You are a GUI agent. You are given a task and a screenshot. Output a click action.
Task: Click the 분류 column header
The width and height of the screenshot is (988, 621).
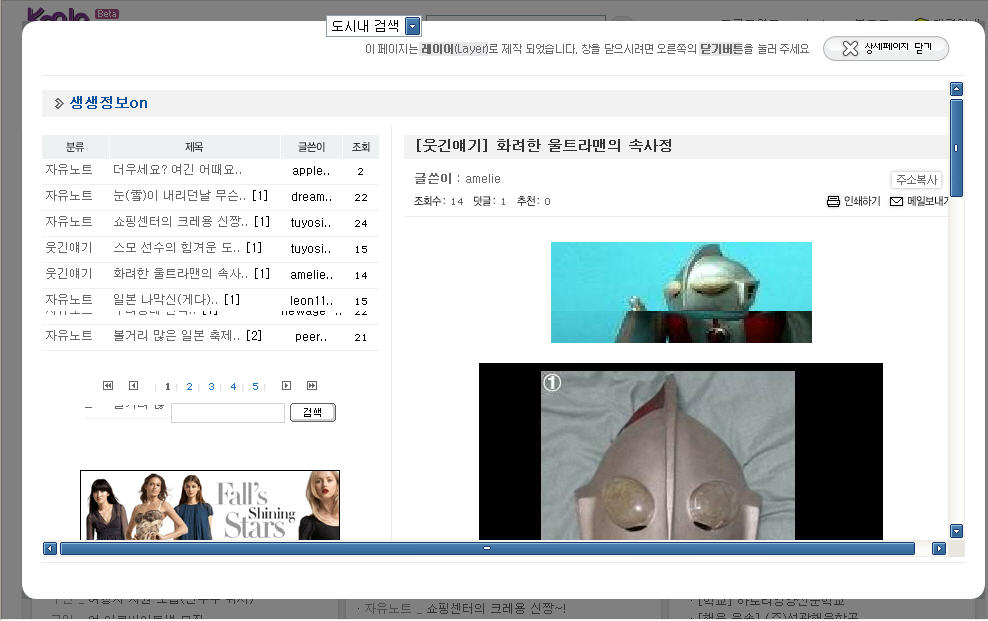[75, 147]
